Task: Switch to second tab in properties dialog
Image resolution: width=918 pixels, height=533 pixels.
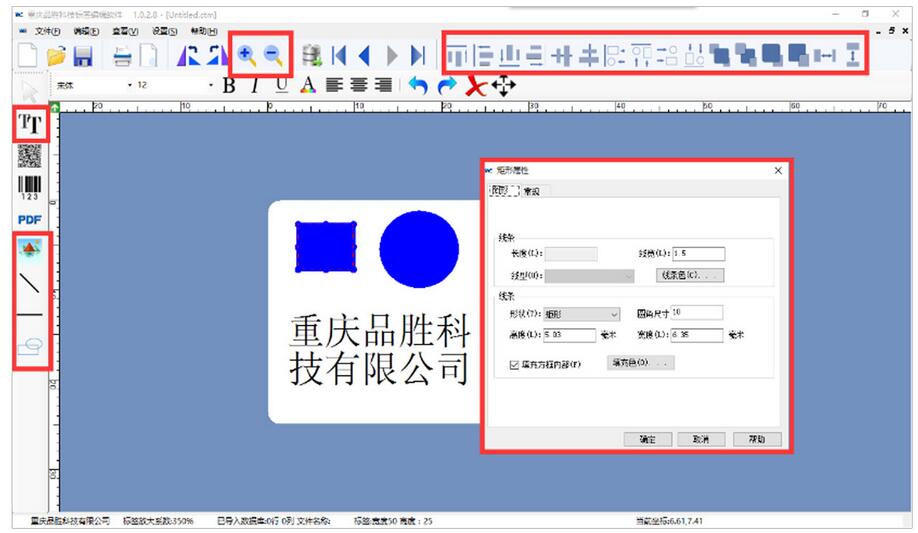Action: pos(532,192)
